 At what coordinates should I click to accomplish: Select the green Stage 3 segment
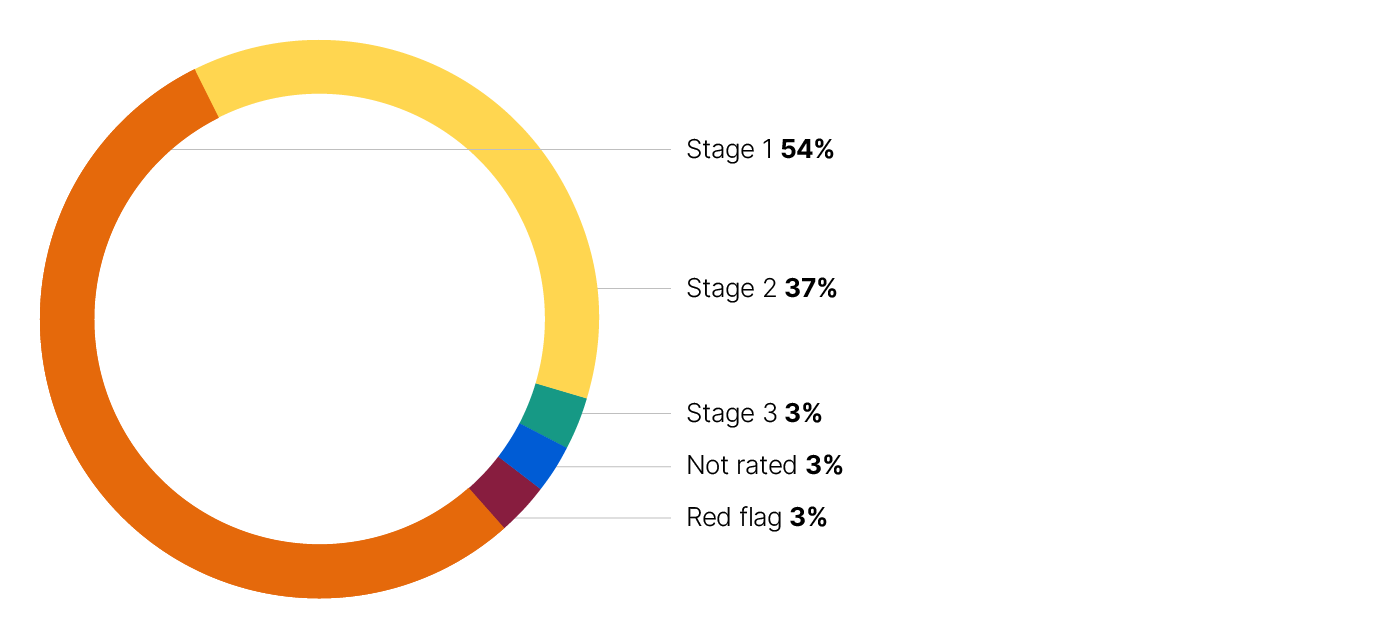[x=553, y=414]
